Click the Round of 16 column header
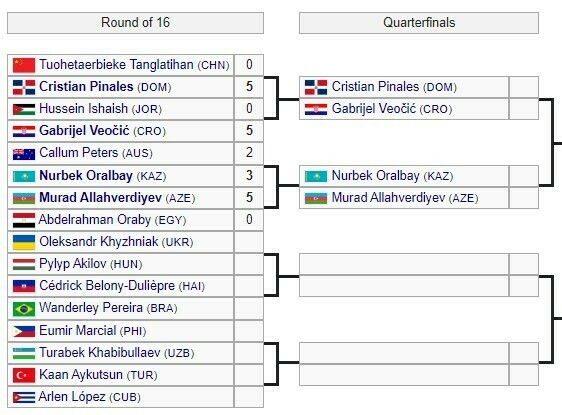The width and height of the screenshot is (562, 415). [135, 23]
